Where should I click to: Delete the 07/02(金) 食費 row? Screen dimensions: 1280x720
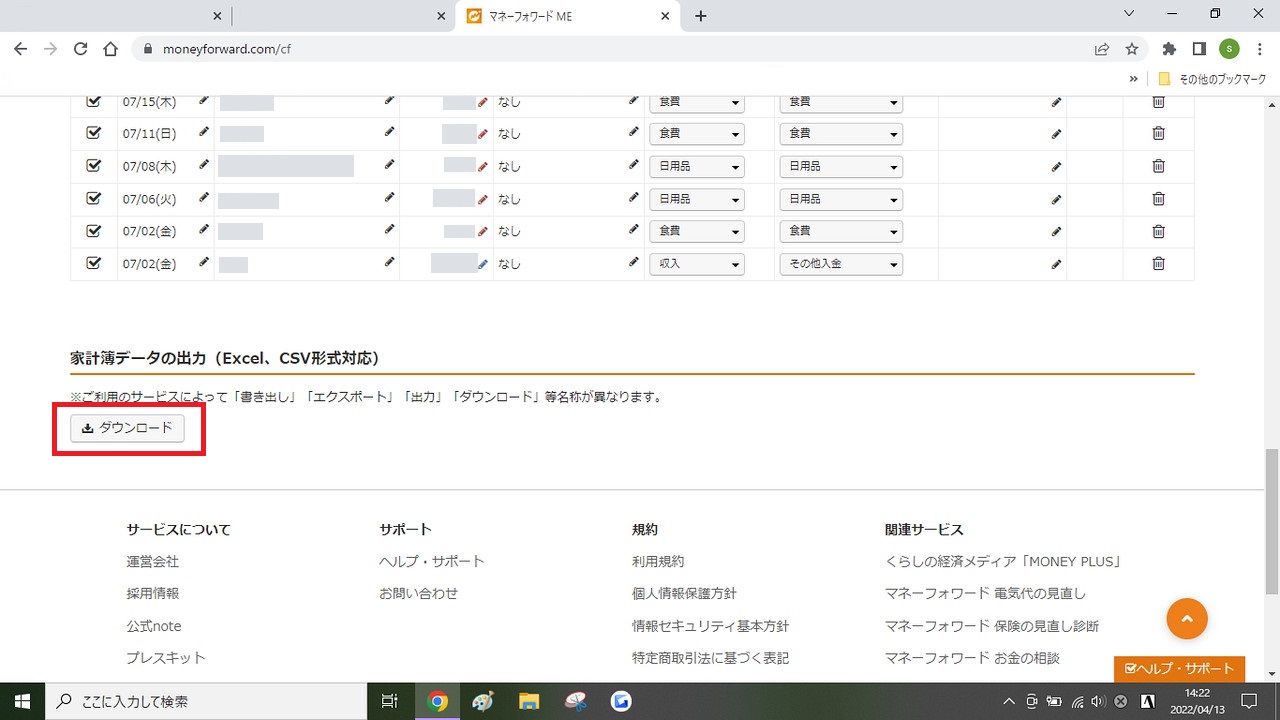1158,231
